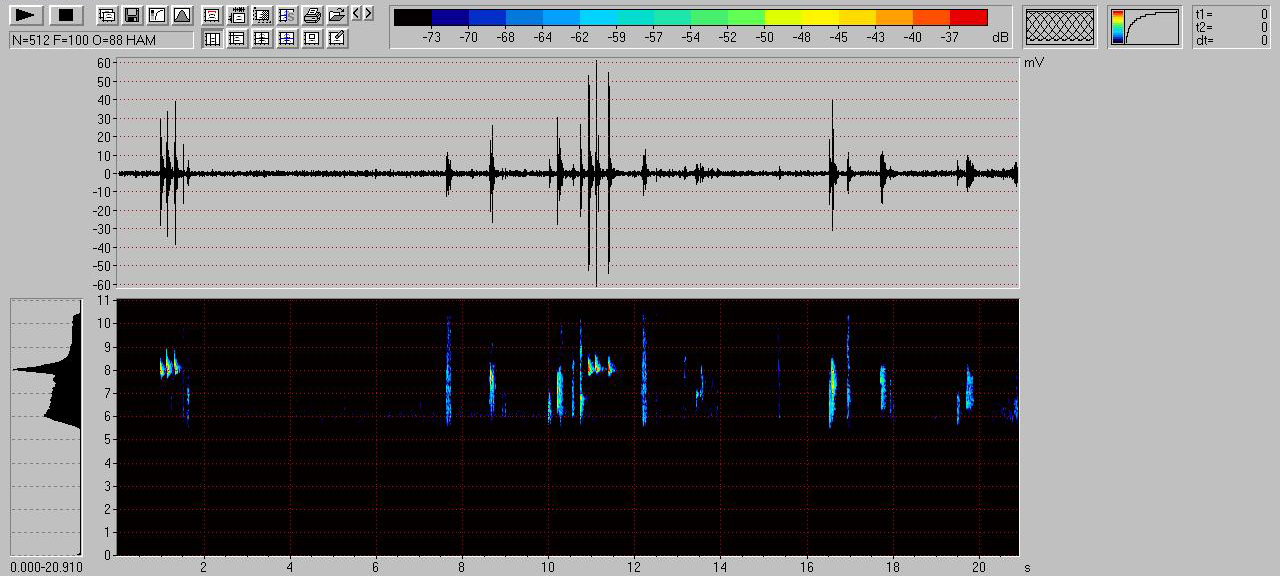Click the pencil edit icon in toolbar
The width and height of the screenshot is (1280, 576).
[337, 39]
